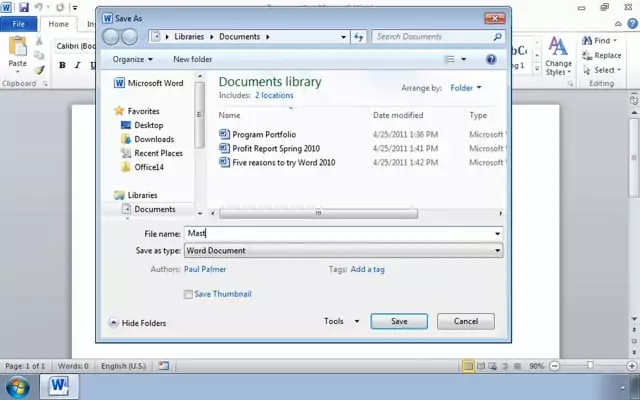This screenshot has height=400, width=640.
Task: Click the Back navigation button in Save As
Action: [111, 37]
